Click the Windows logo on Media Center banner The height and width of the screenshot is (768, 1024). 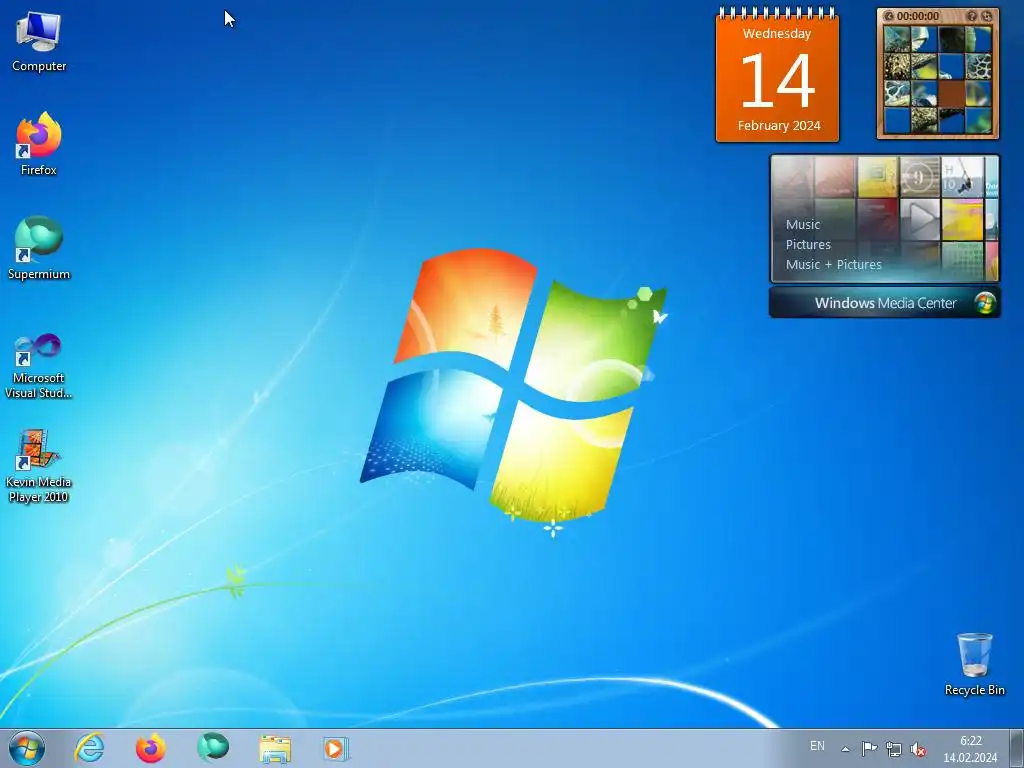click(x=984, y=303)
